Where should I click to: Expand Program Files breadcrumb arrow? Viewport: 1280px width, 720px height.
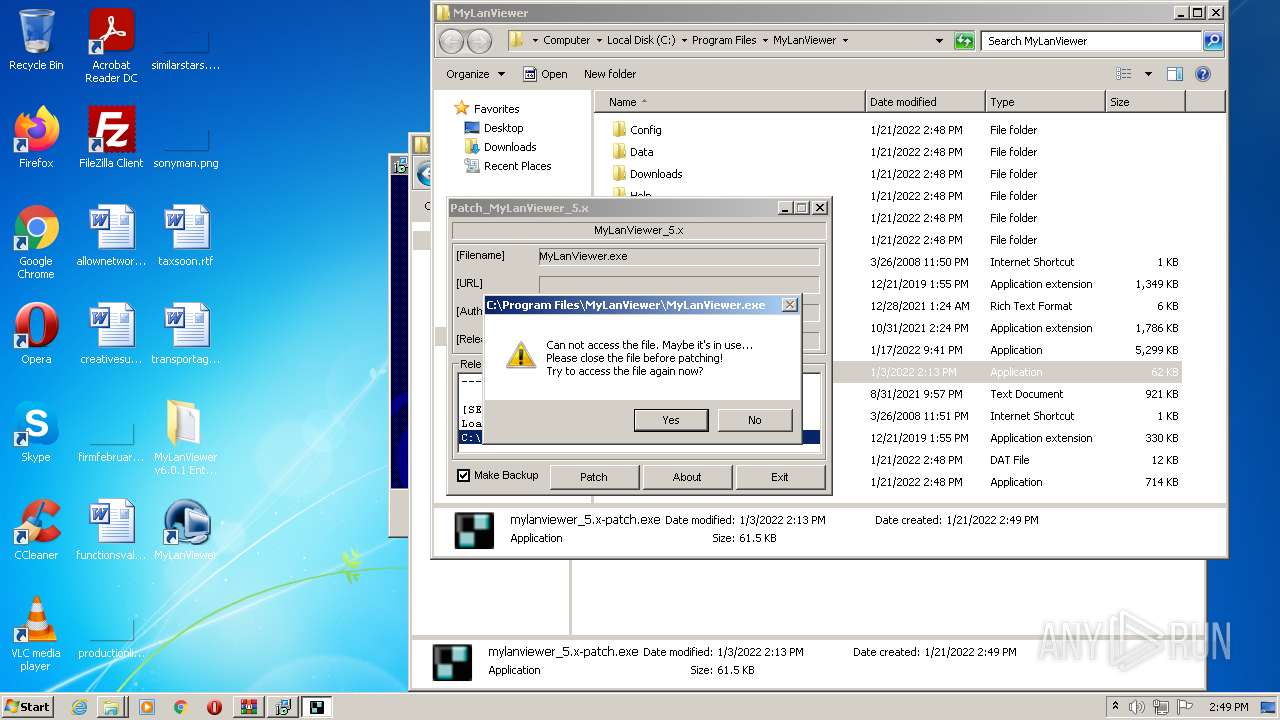click(x=765, y=41)
